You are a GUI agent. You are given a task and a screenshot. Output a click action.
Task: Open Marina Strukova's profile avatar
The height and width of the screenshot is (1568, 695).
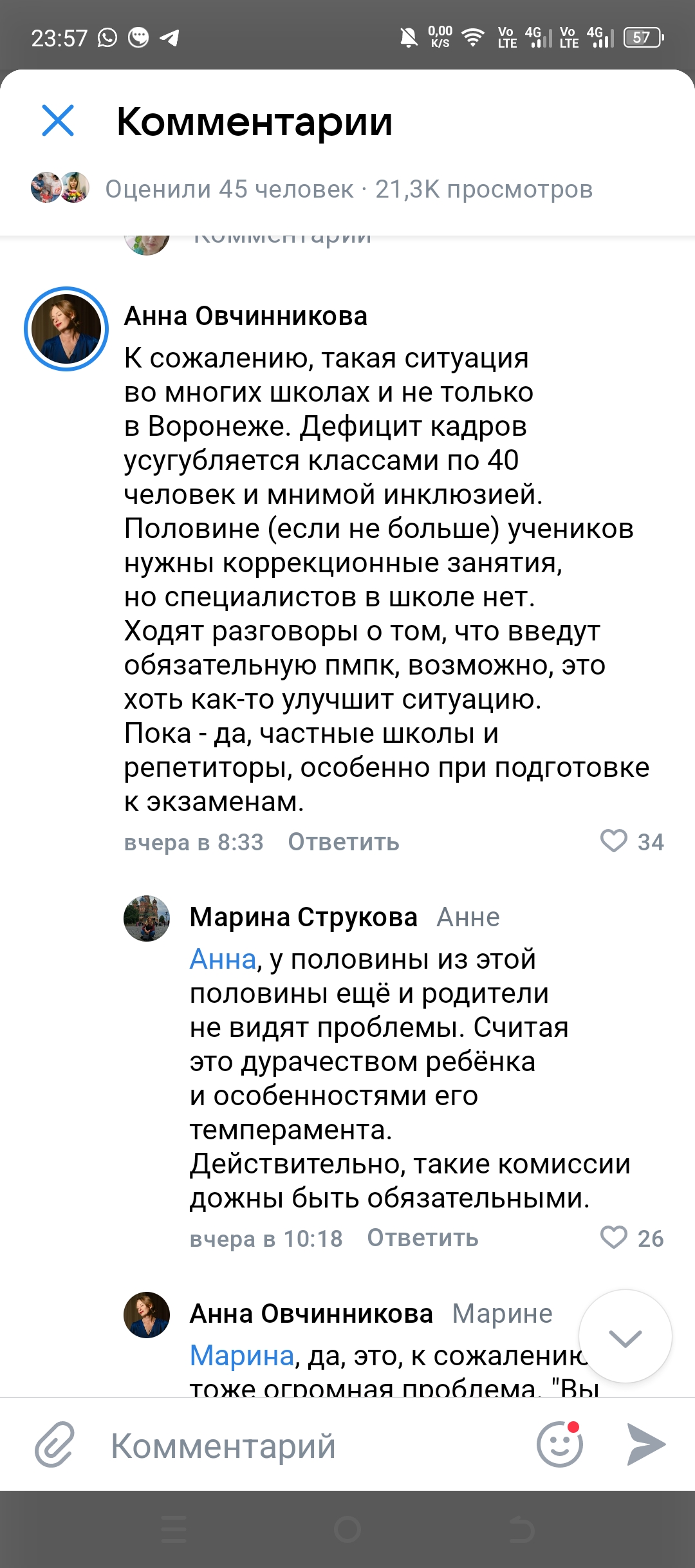(147, 919)
